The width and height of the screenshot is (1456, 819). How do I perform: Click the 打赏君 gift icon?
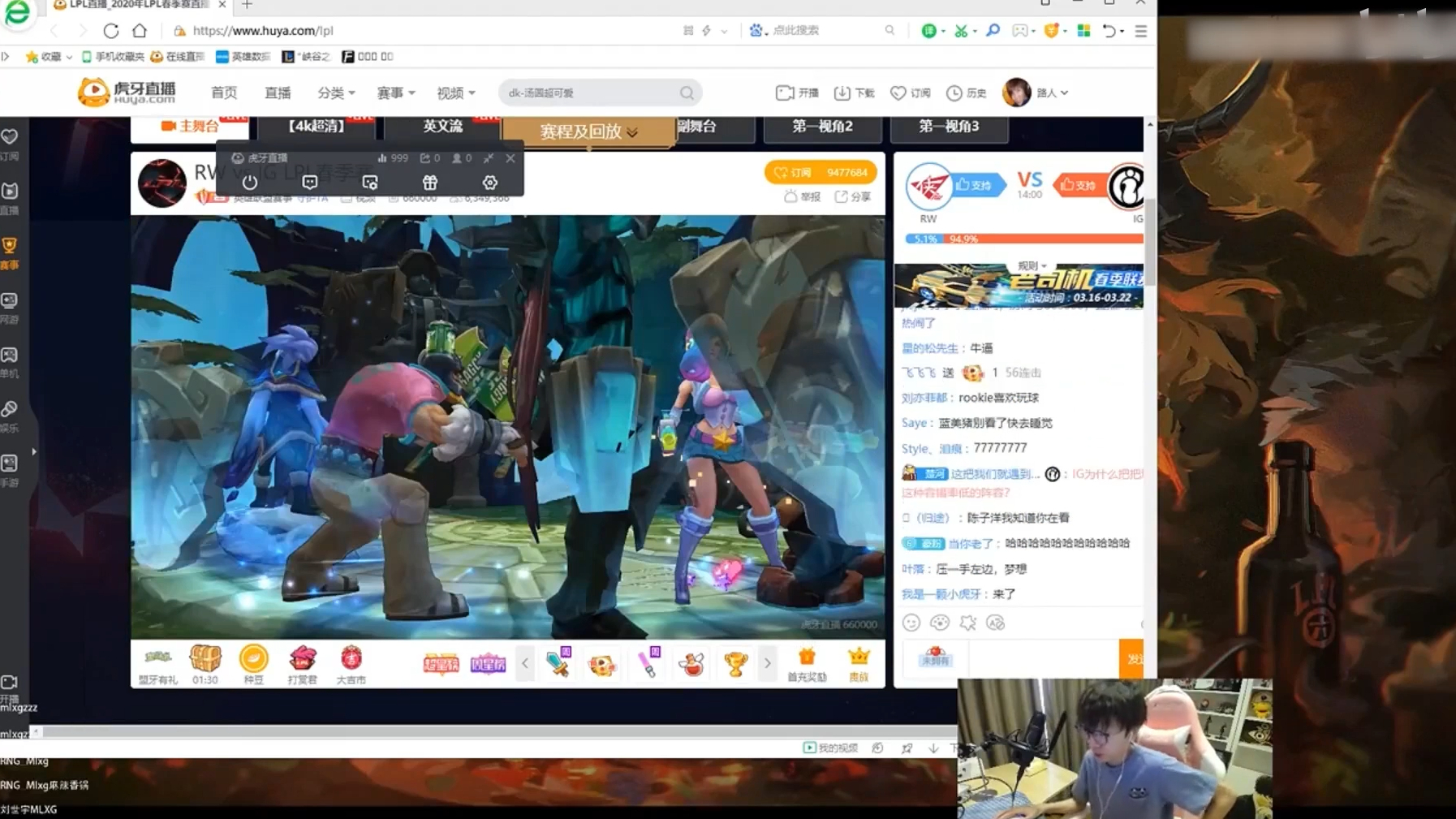pyautogui.click(x=303, y=659)
